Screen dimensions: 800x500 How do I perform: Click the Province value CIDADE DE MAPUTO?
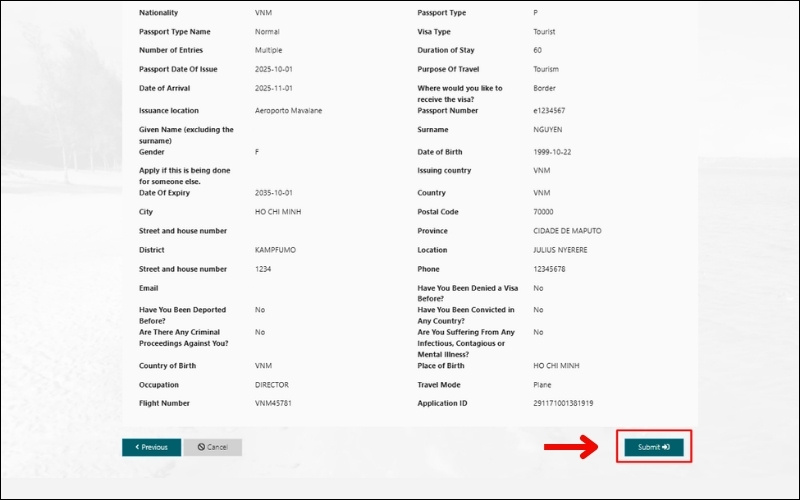[567, 231]
